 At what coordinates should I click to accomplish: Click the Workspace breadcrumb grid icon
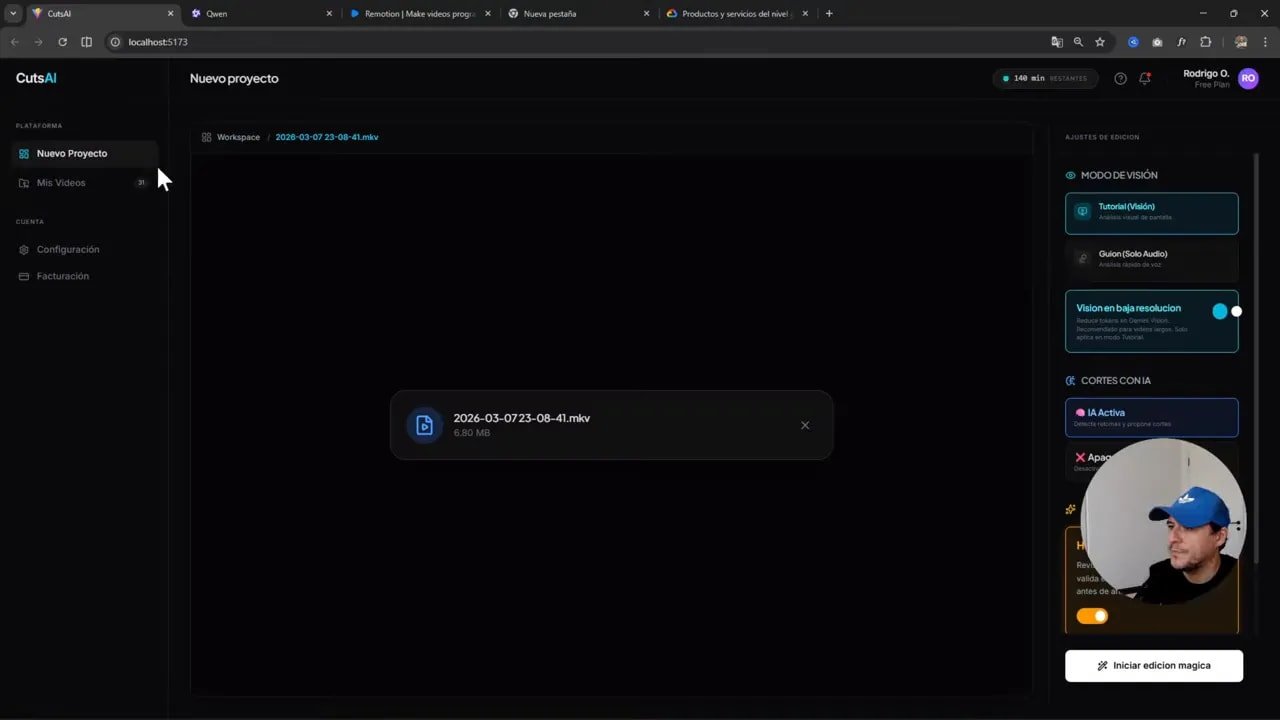click(x=206, y=137)
